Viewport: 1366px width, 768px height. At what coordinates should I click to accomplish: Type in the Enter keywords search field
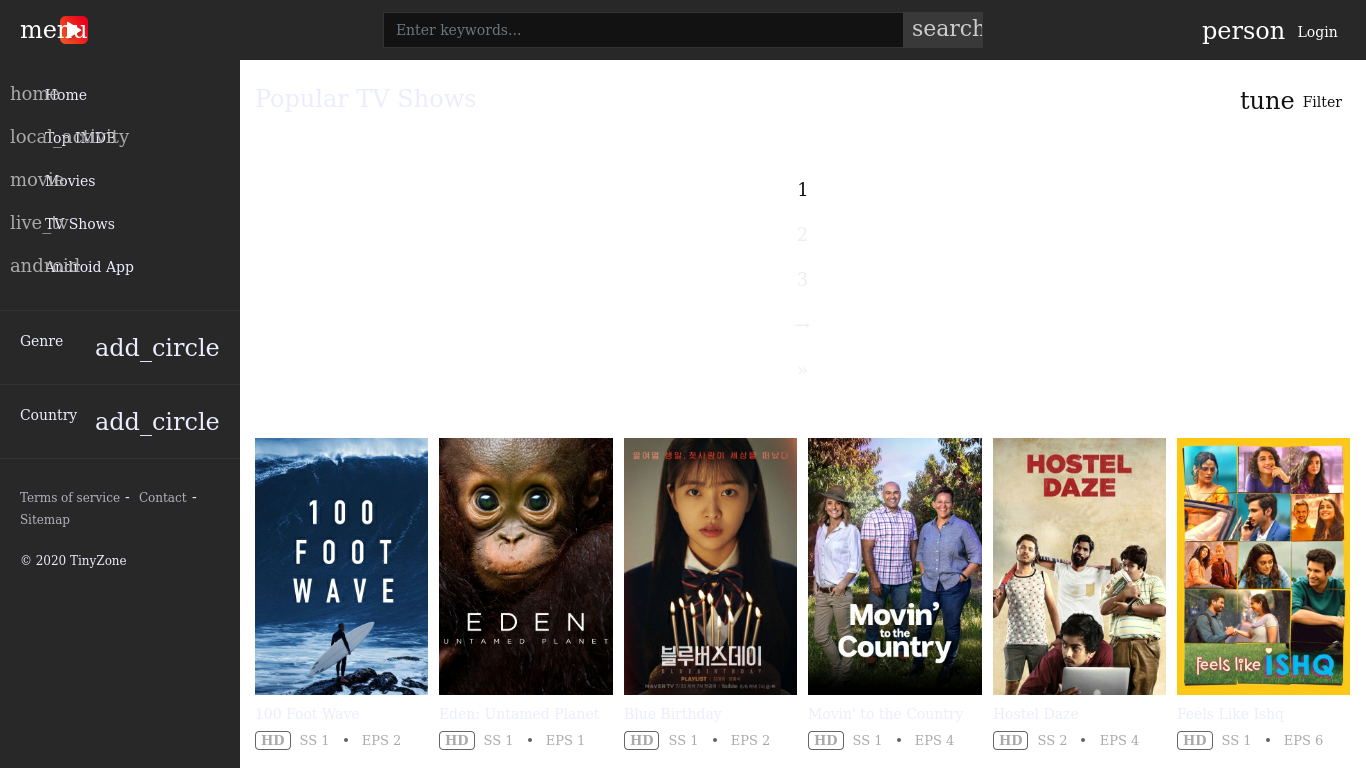642,30
